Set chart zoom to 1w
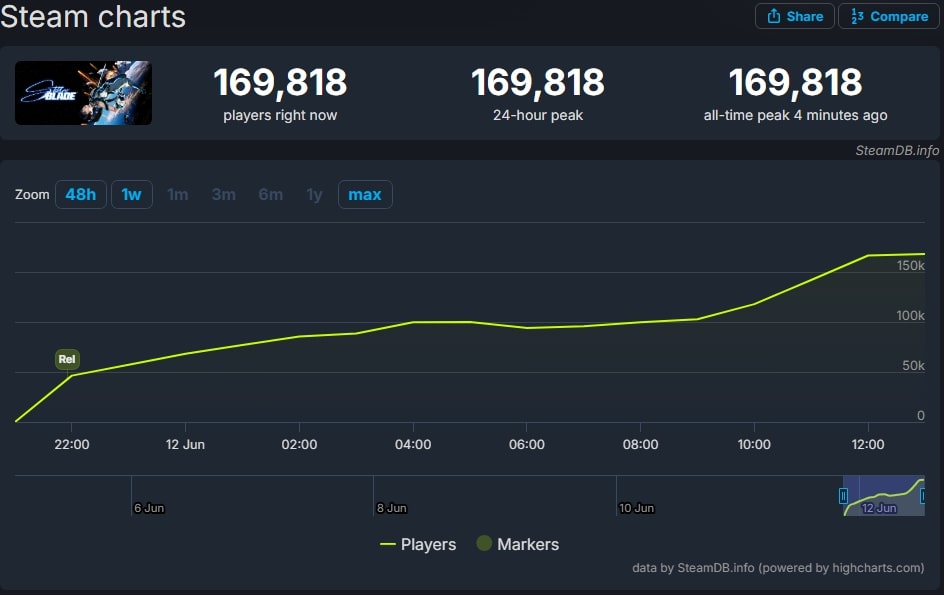The width and height of the screenshot is (944, 595). [131, 195]
